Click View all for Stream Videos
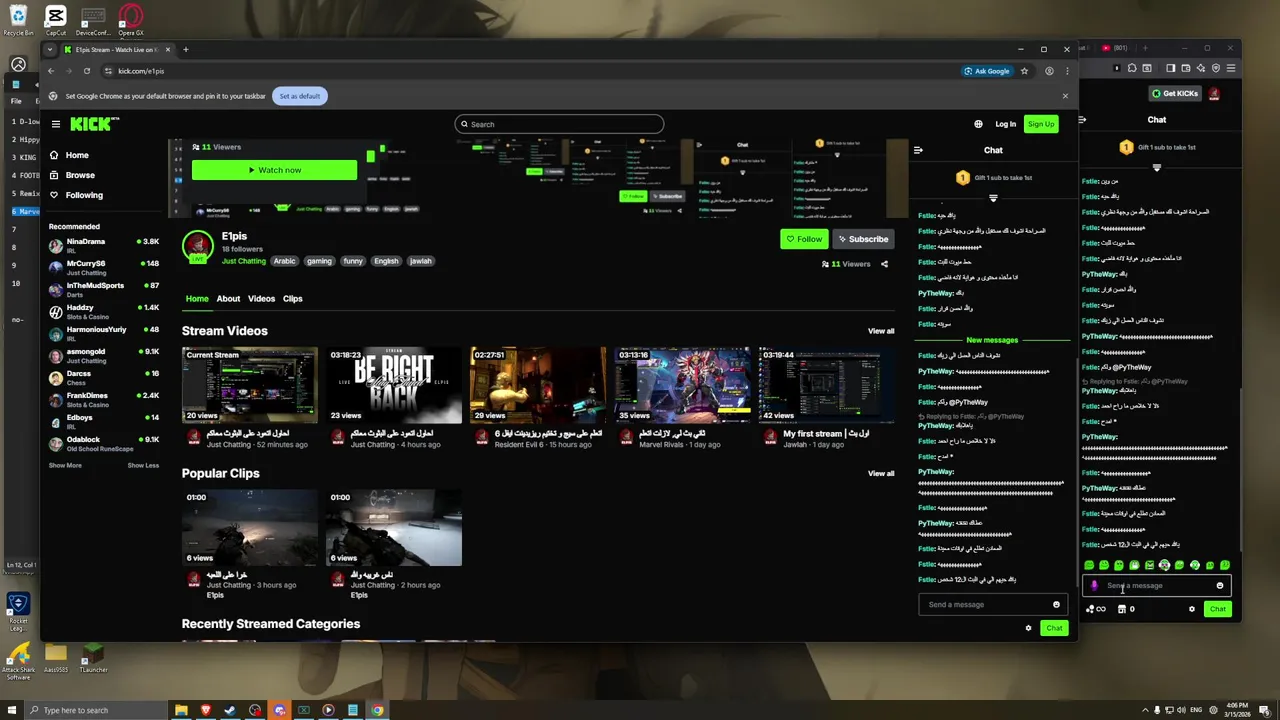Screen dimensions: 1280x720 click(881, 331)
